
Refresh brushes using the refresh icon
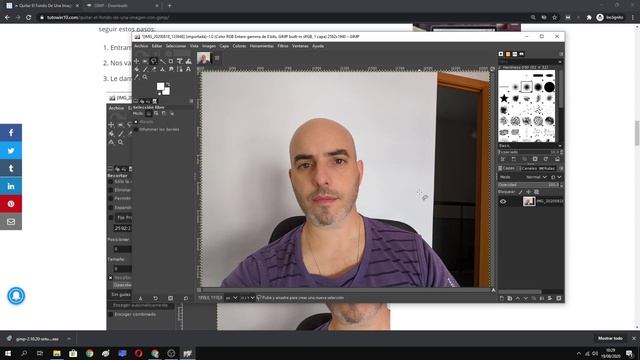tap(546, 159)
